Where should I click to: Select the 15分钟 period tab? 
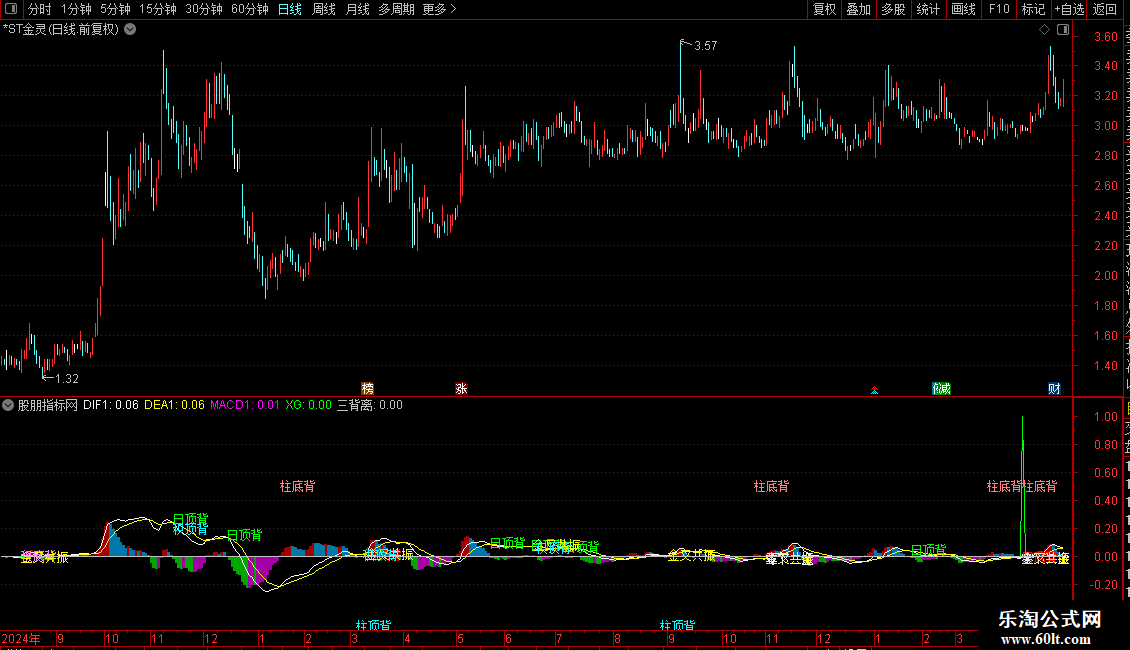coord(158,9)
